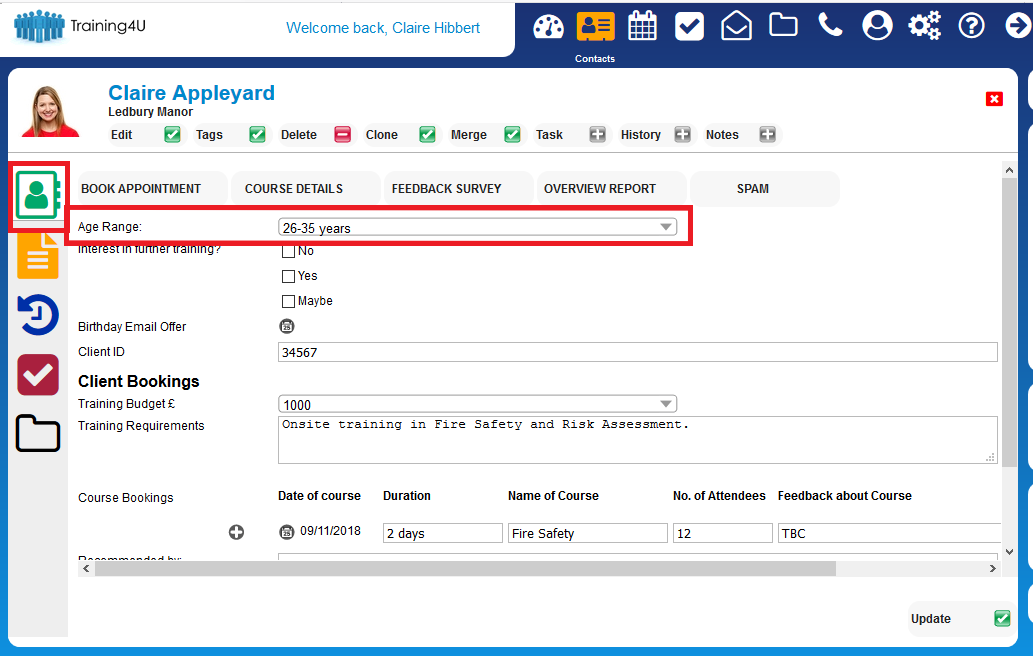The width and height of the screenshot is (1033, 656).
Task: Open the user profile icon
Action: tap(877, 26)
